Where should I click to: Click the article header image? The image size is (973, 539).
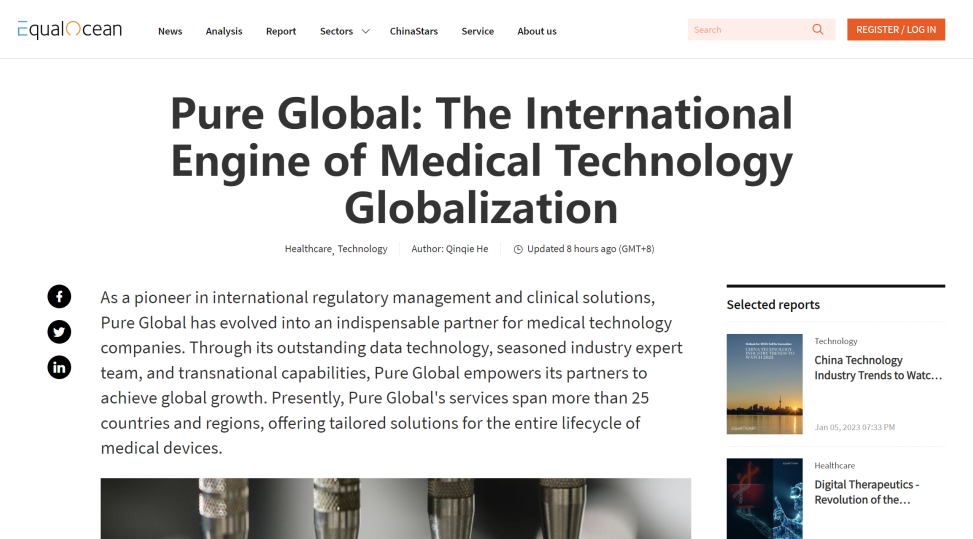396,509
